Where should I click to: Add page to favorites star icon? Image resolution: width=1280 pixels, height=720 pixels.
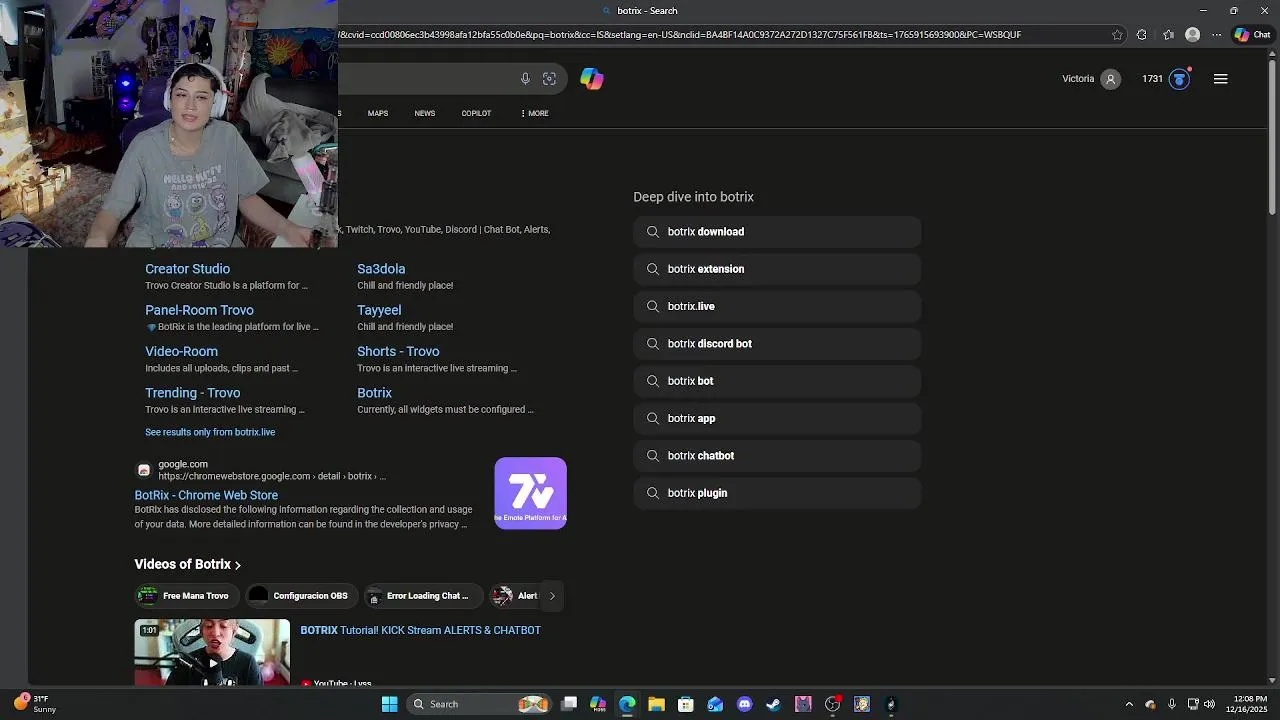tap(1117, 35)
